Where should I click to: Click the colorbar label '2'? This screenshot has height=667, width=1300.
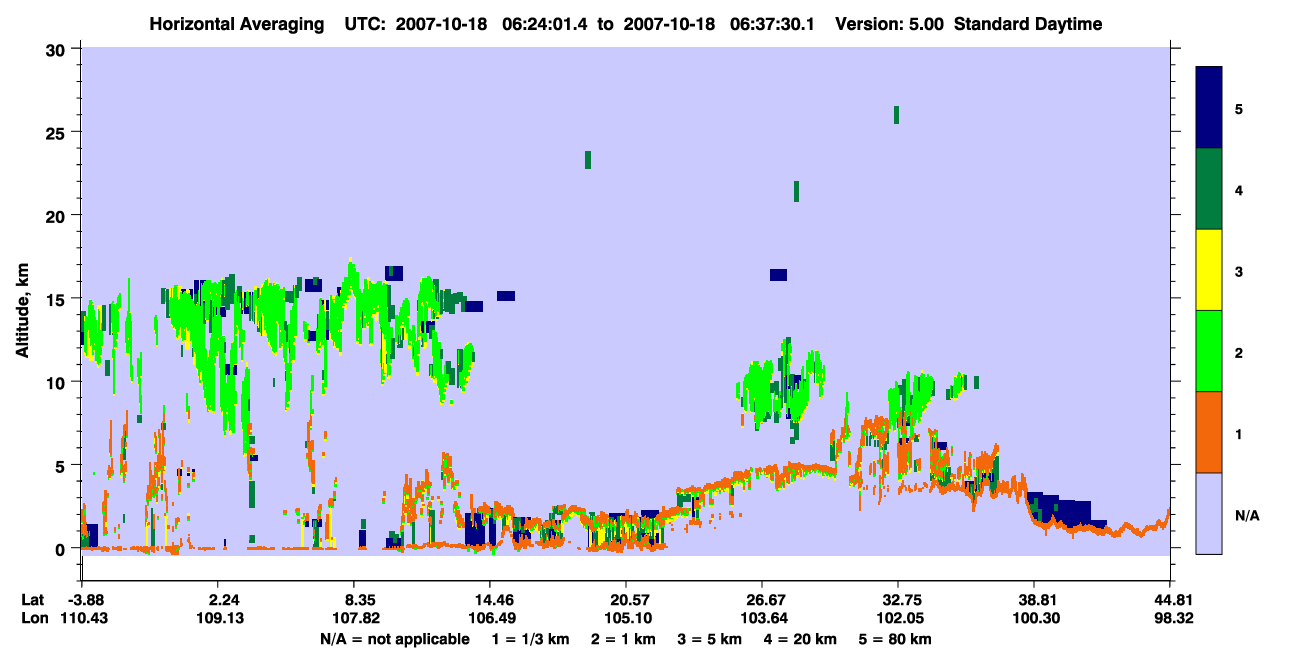[x=1239, y=352]
